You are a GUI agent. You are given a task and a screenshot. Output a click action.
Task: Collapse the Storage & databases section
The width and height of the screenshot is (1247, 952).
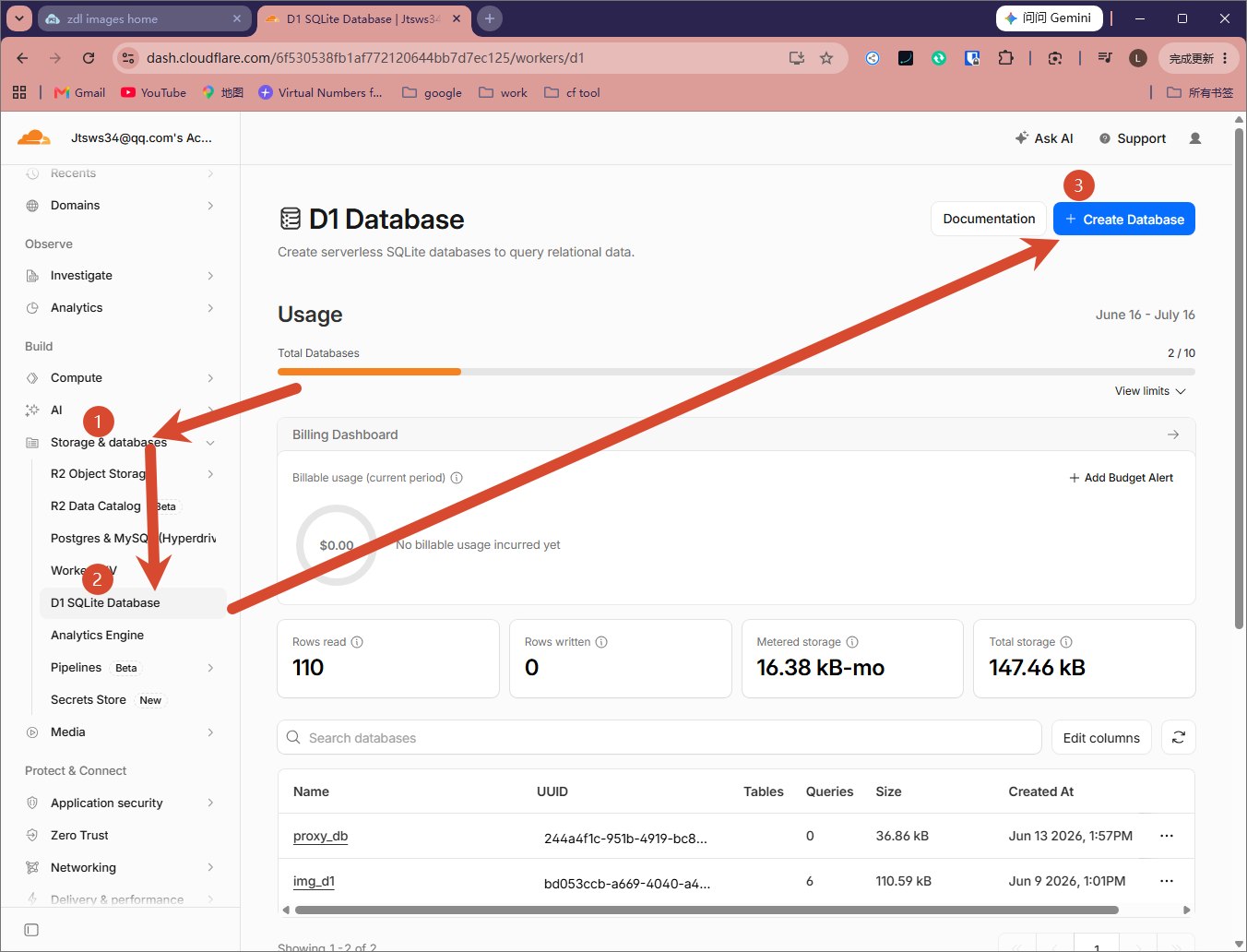point(210,443)
